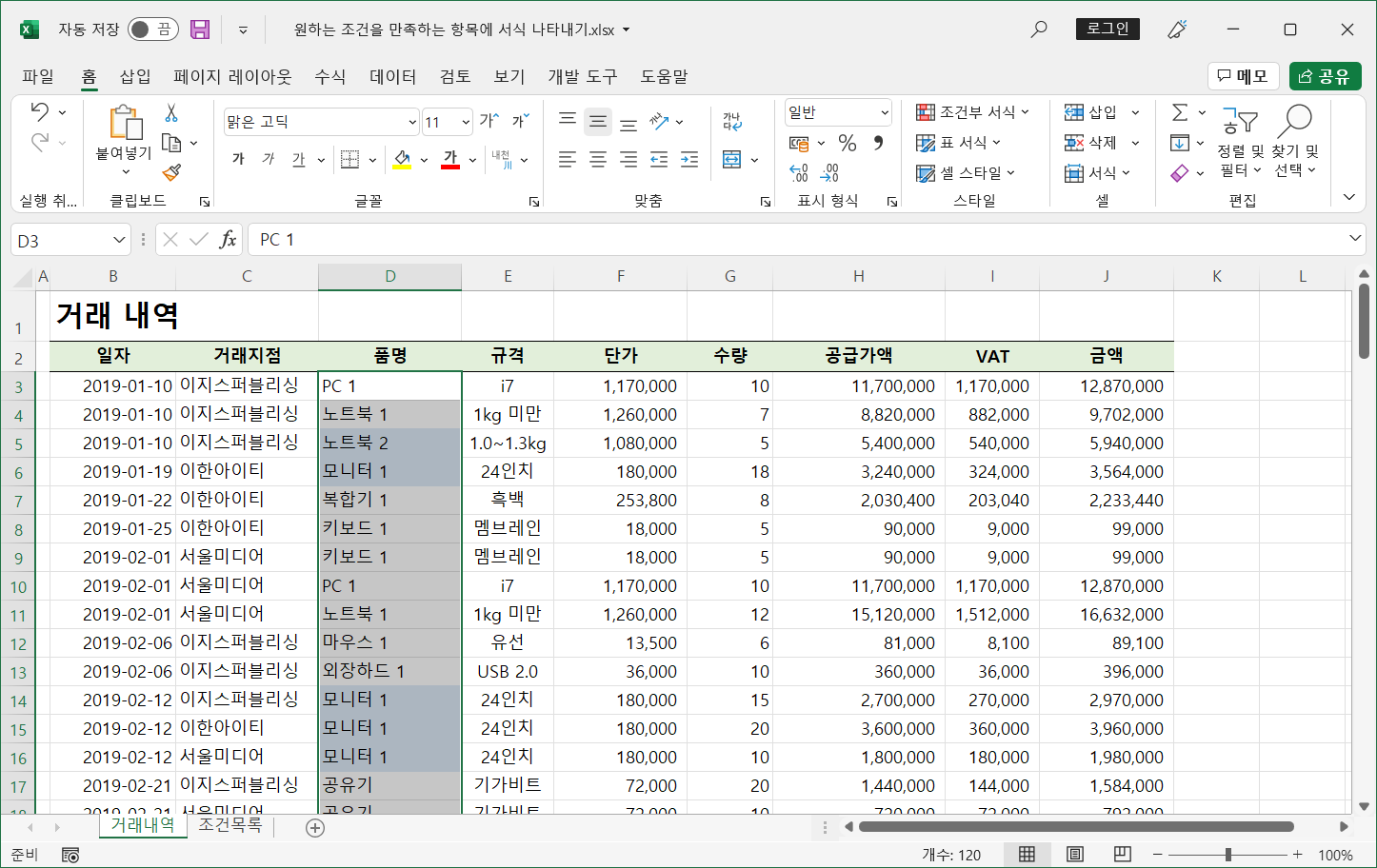The width and height of the screenshot is (1377, 868).
Task: Click the insert function fx icon
Action: pos(228,240)
